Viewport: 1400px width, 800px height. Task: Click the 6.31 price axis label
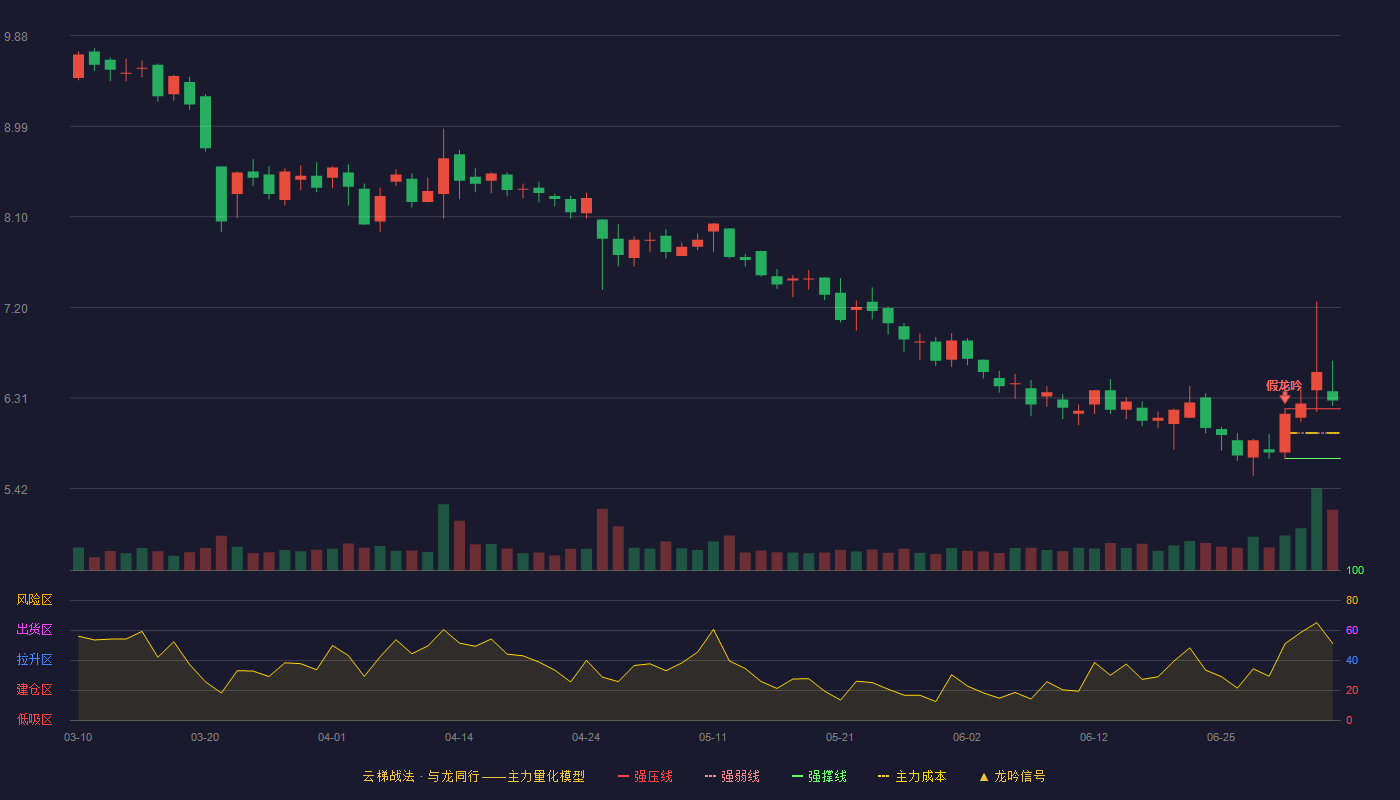pyautogui.click(x=16, y=399)
